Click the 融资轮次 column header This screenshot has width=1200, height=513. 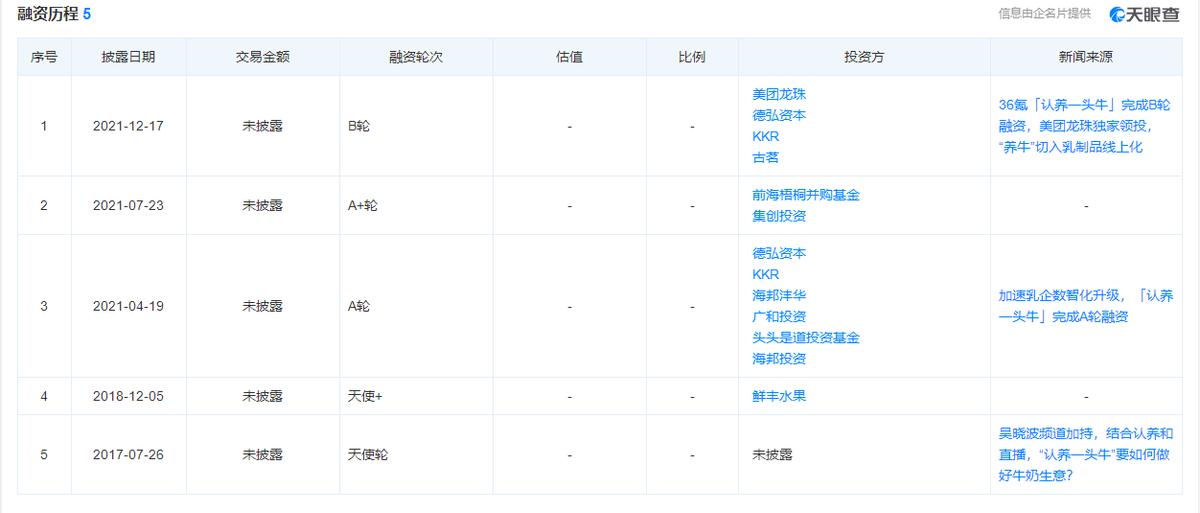point(416,57)
